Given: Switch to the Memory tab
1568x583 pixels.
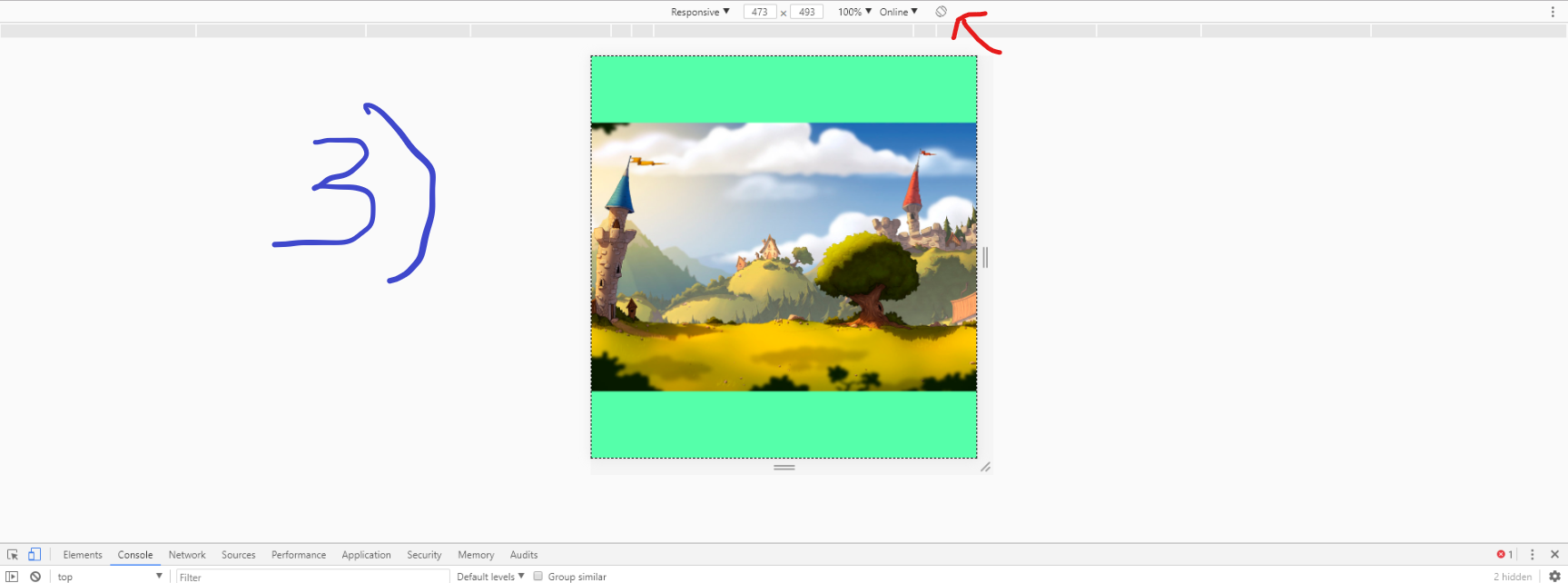Looking at the screenshot, I should pos(476,555).
